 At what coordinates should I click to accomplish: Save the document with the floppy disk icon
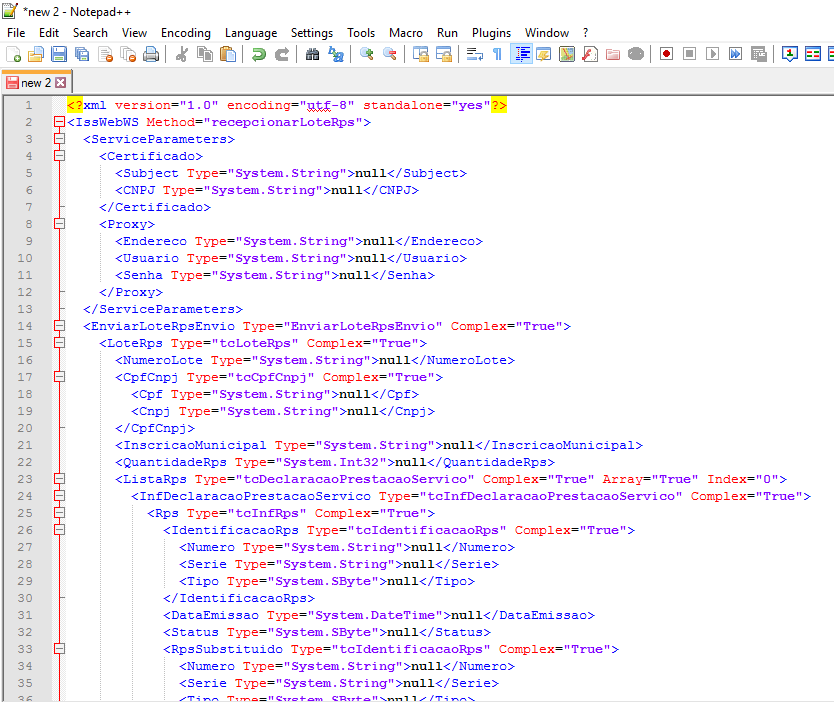59,54
